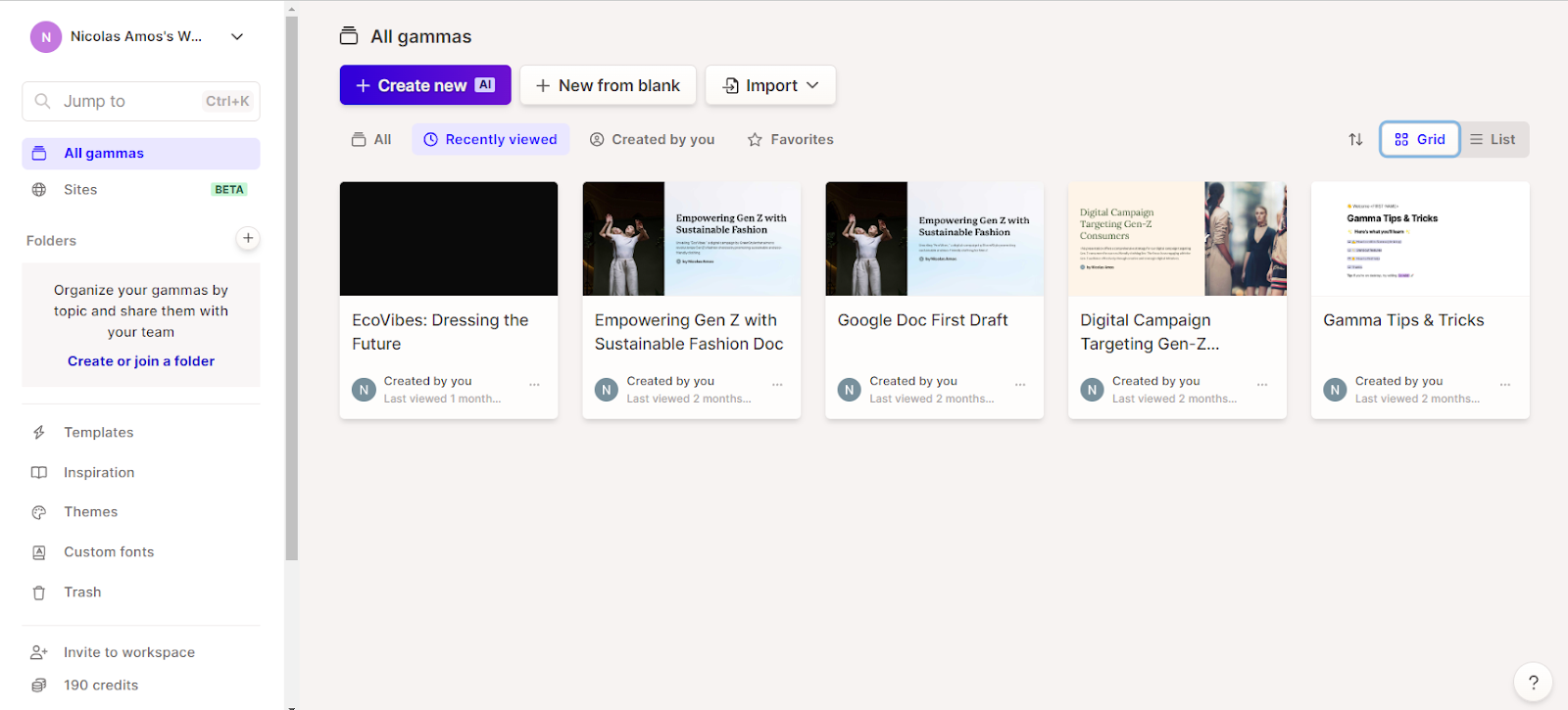Viewport: 1568px width, 710px height.
Task: Expand the Import dropdown
Action: pos(770,86)
